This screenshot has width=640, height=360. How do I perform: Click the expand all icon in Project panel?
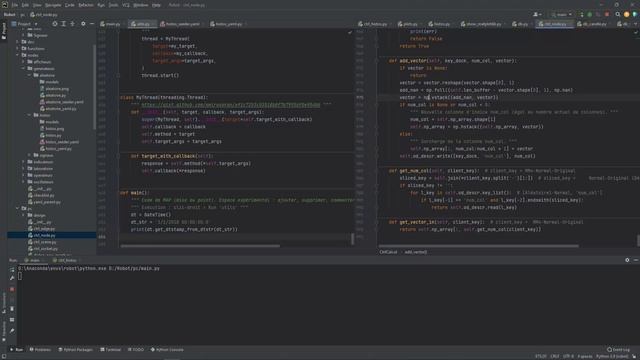point(64,24)
